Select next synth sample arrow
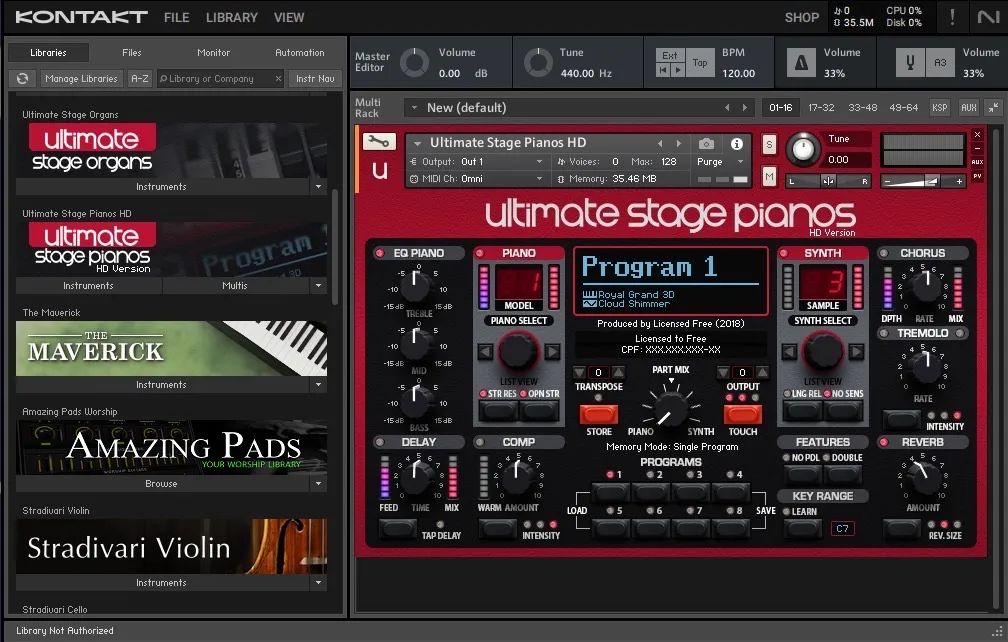 pos(856,352)
